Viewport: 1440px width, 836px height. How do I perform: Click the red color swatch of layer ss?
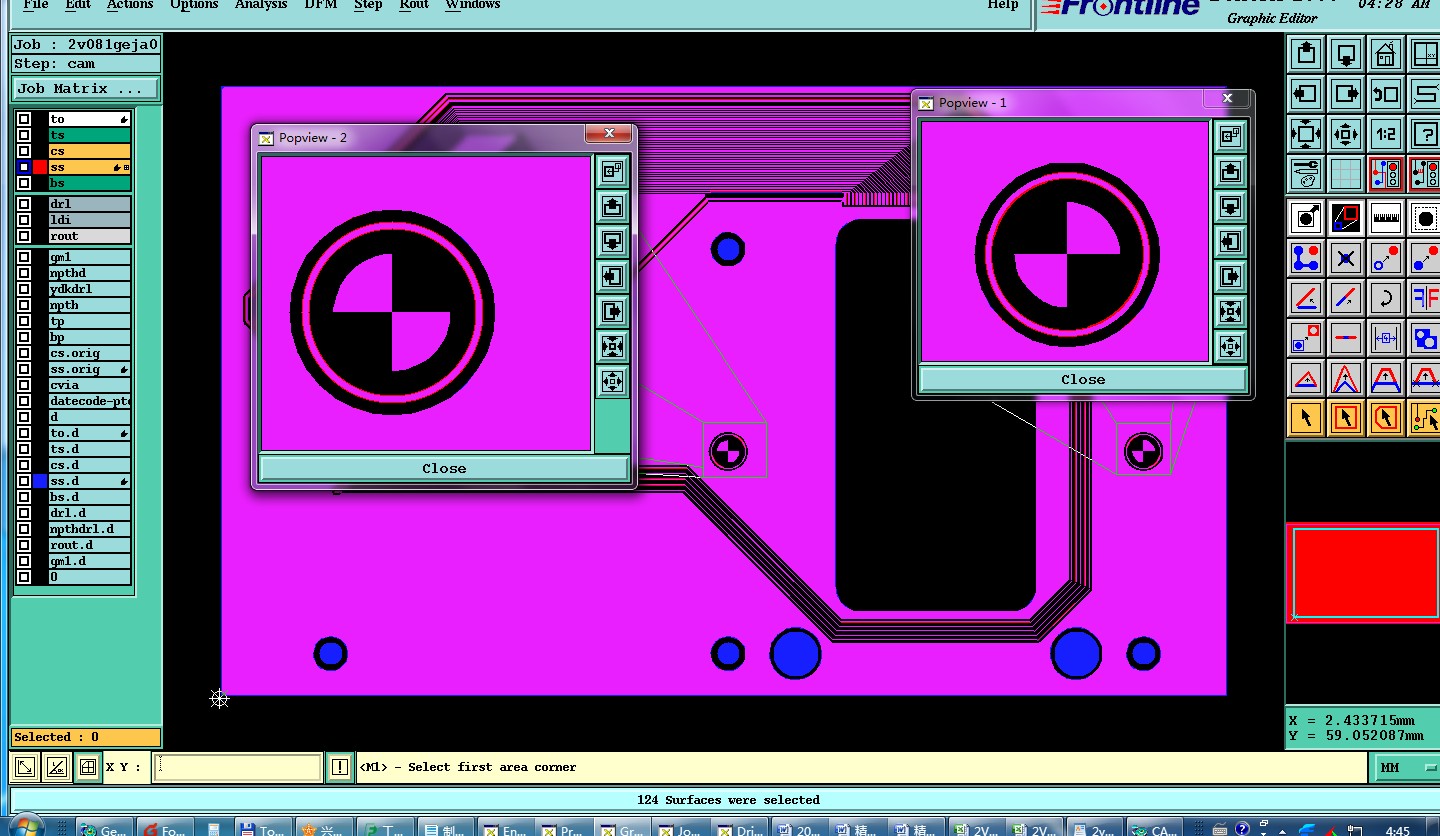(40, 167)
